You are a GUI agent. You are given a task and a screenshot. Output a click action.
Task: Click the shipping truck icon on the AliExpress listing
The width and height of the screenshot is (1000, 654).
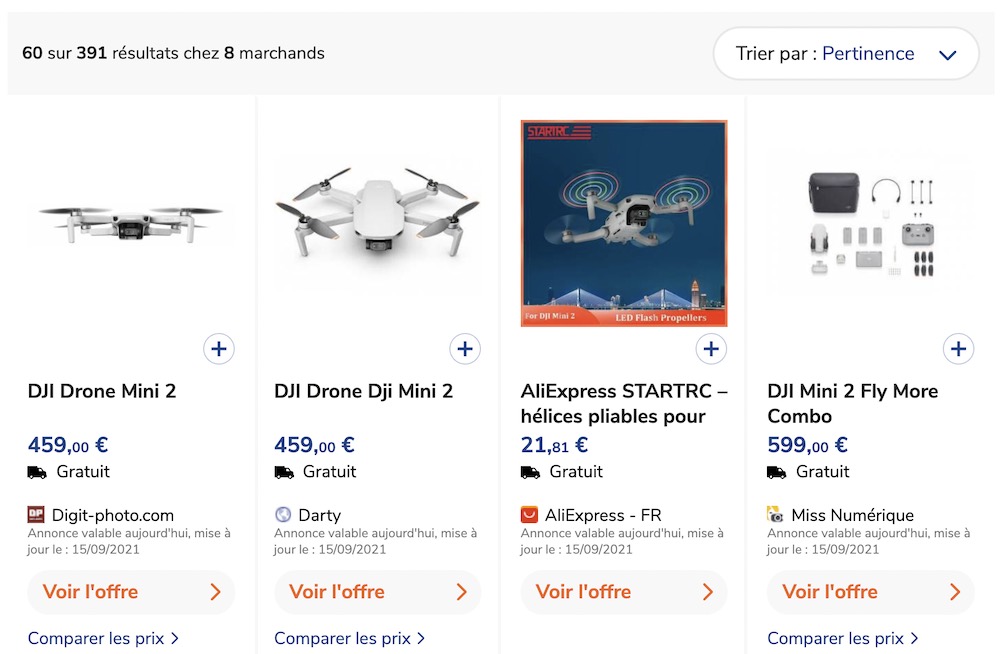(529, 471)
